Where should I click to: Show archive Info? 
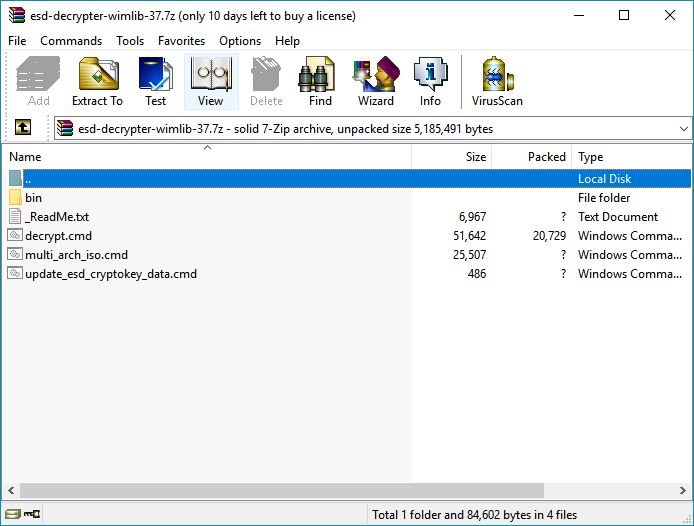point(430,81)
